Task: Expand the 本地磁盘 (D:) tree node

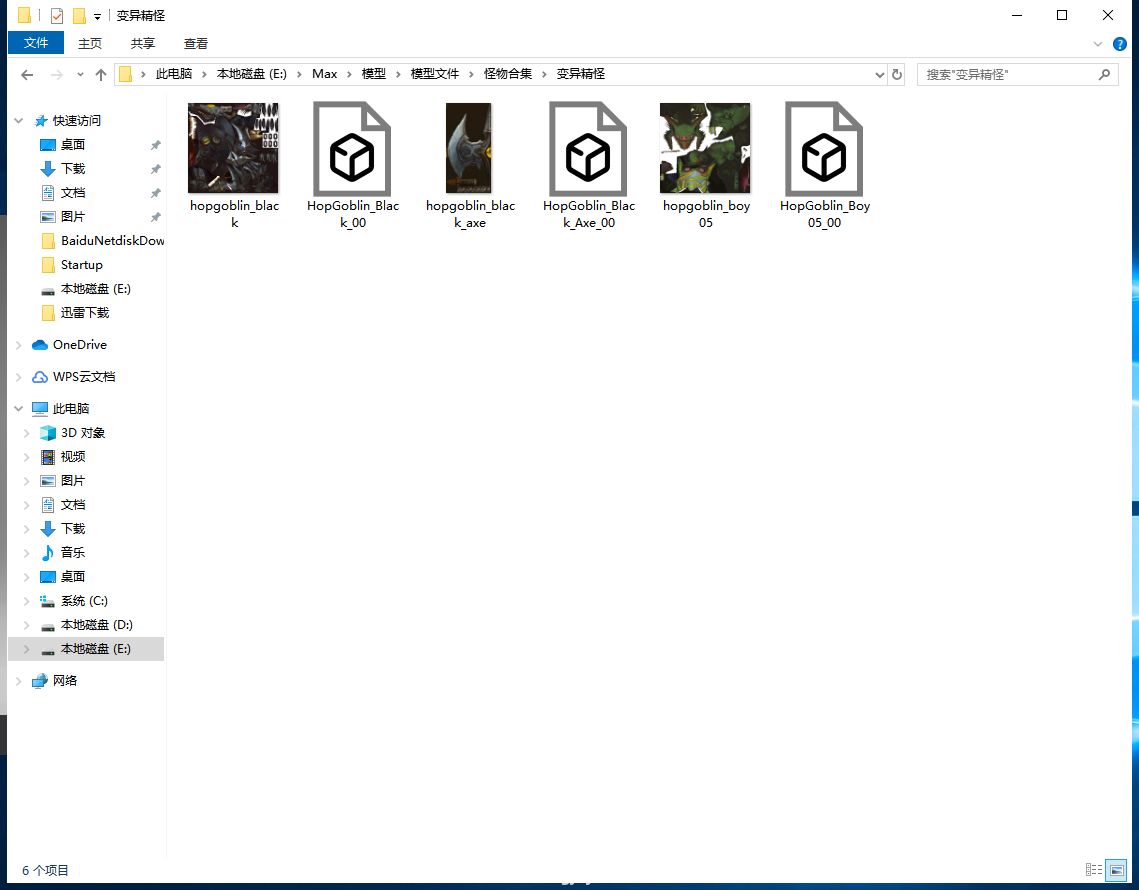Action: click(x=26, y=625)
